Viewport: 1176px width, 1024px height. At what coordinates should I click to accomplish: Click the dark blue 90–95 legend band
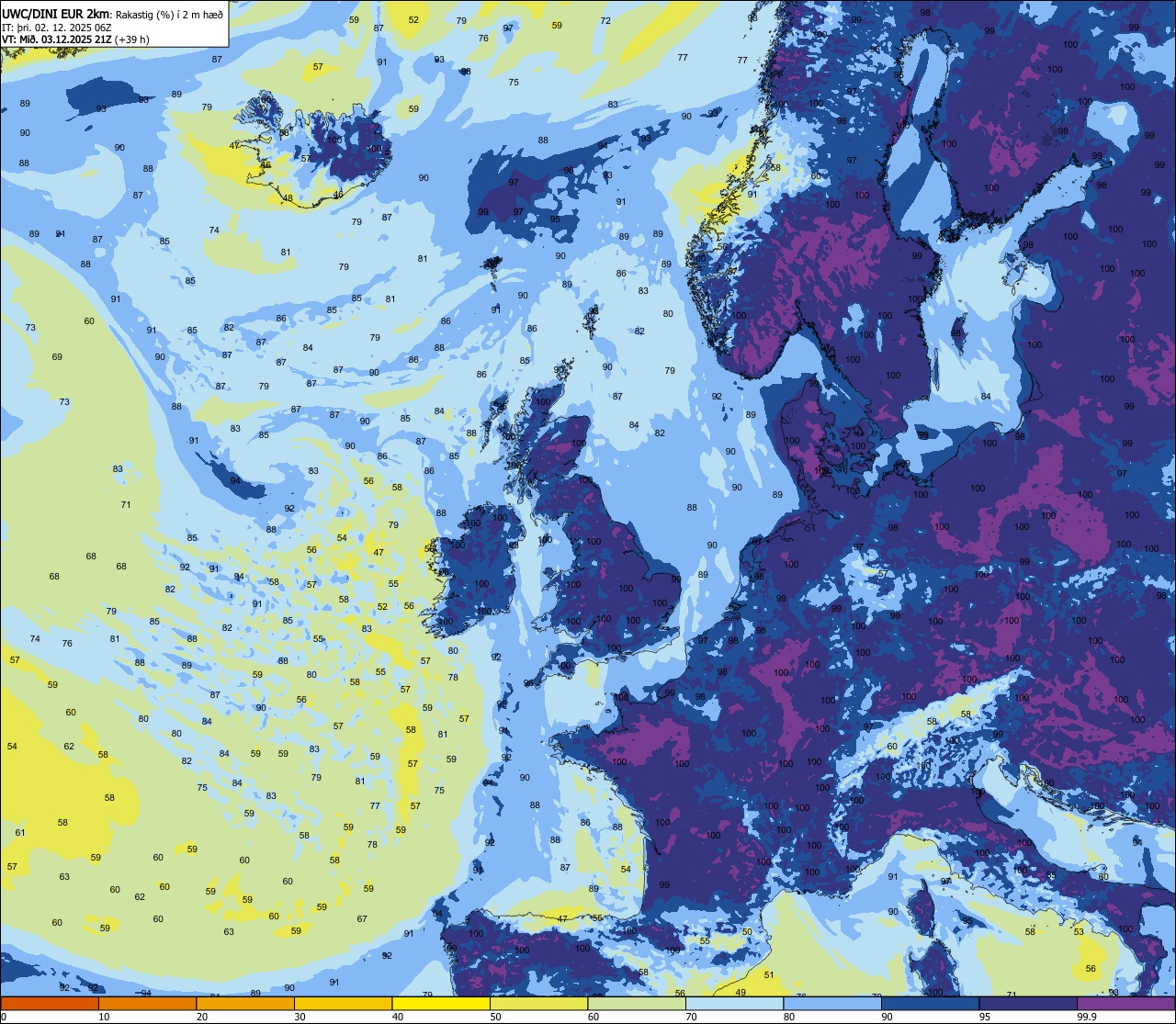930,1004
